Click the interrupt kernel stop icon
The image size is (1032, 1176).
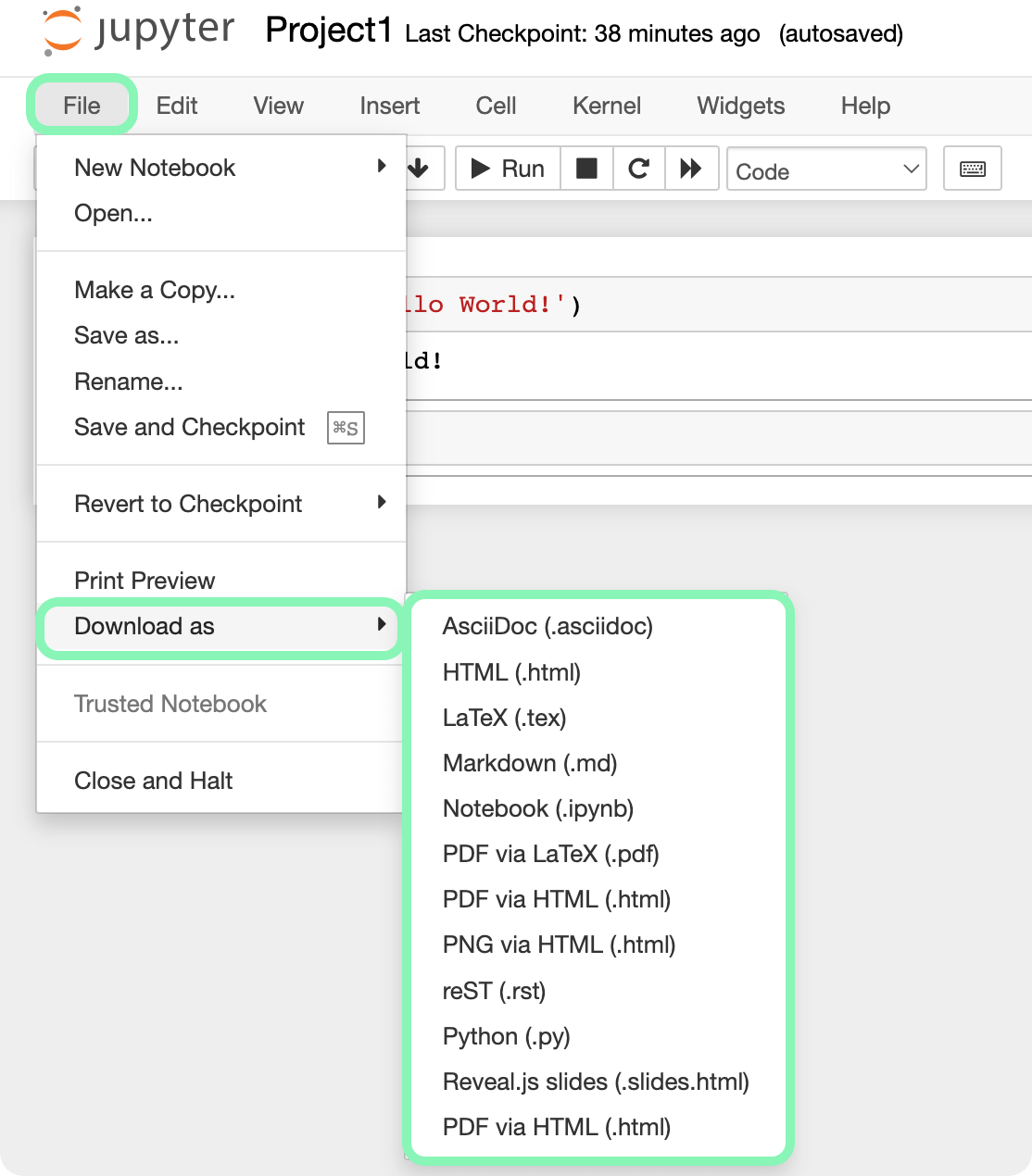point(586,169)
